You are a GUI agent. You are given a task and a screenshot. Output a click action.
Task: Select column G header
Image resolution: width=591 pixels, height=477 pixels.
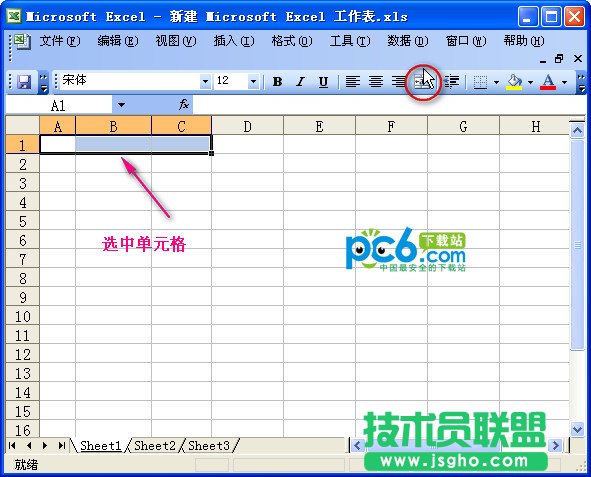[x=463, y=126]
